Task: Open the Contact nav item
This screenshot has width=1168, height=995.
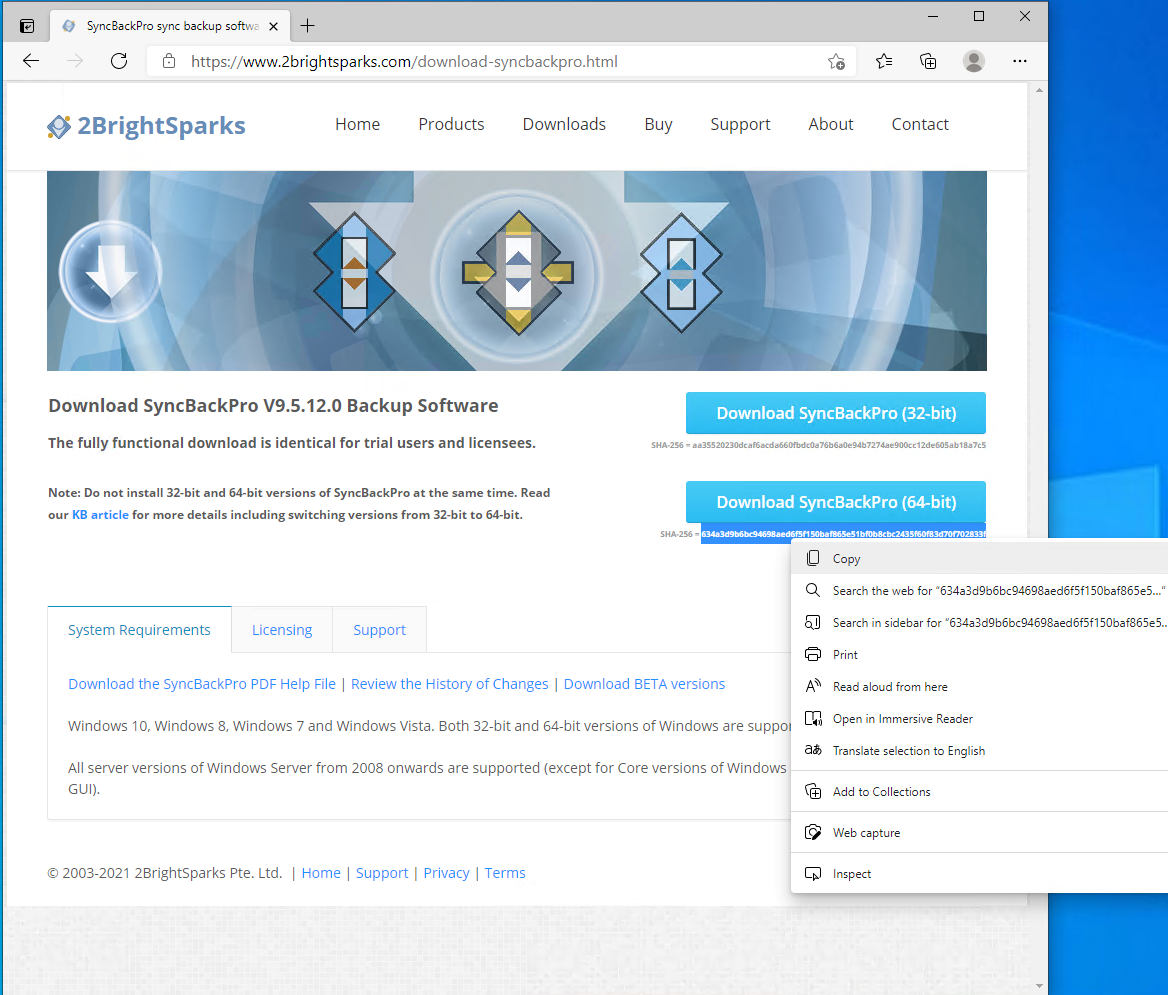Action: (920, 124)
